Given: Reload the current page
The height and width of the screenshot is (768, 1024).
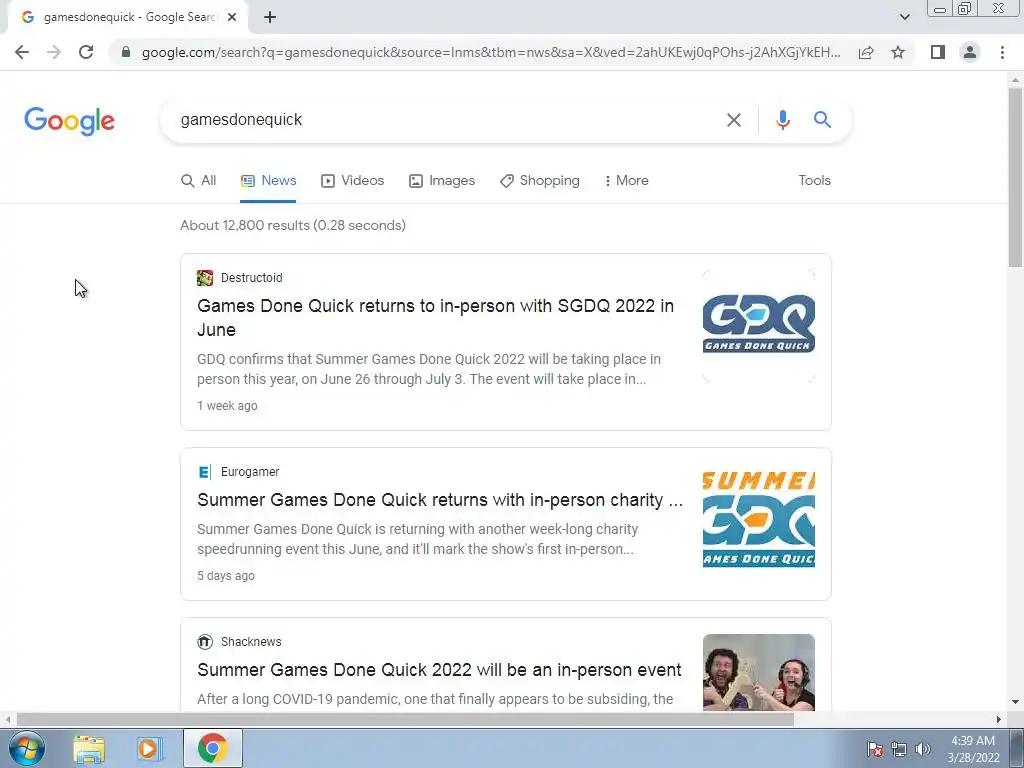Looking at the screenshot, I should (86, 52).
